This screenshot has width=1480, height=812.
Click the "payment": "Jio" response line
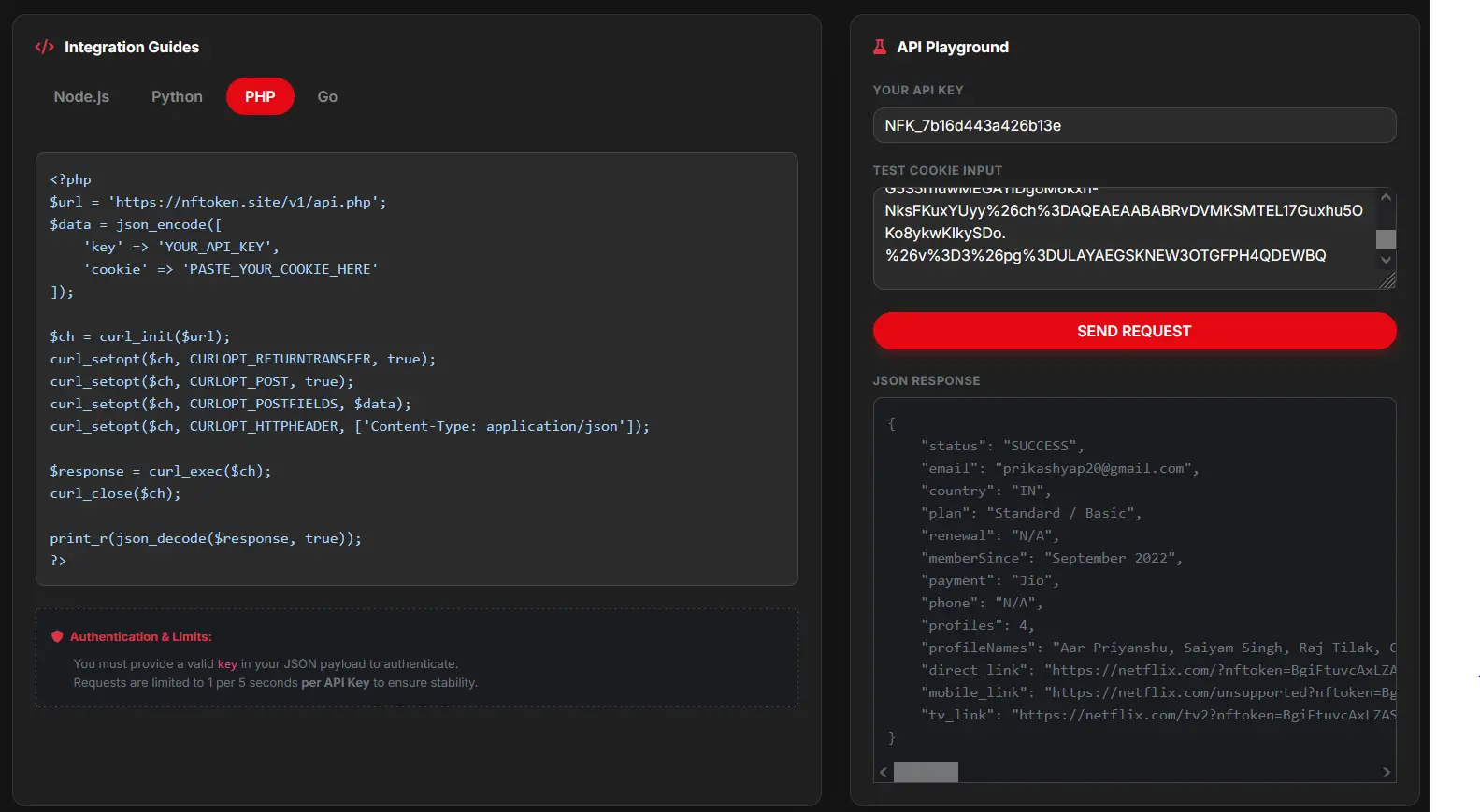tap(990, 580)
